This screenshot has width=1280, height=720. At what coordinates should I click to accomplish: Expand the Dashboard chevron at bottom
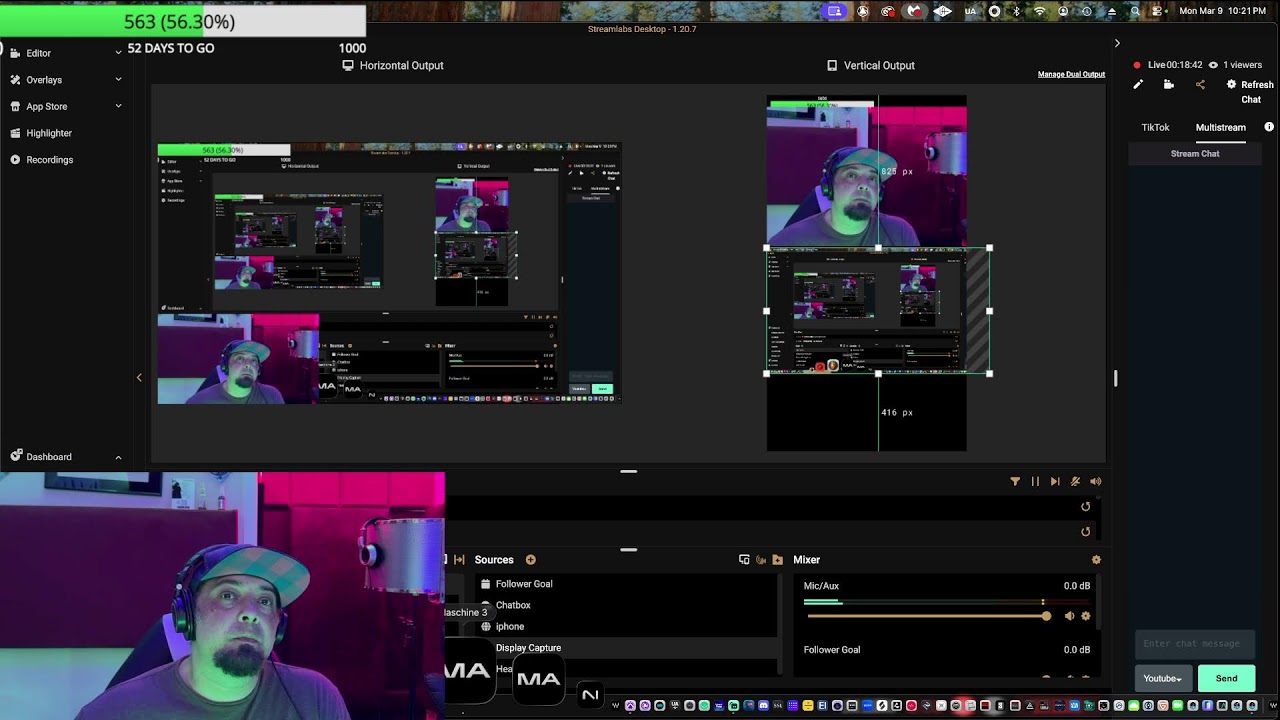pyautogui.click(x=118, y=457)
